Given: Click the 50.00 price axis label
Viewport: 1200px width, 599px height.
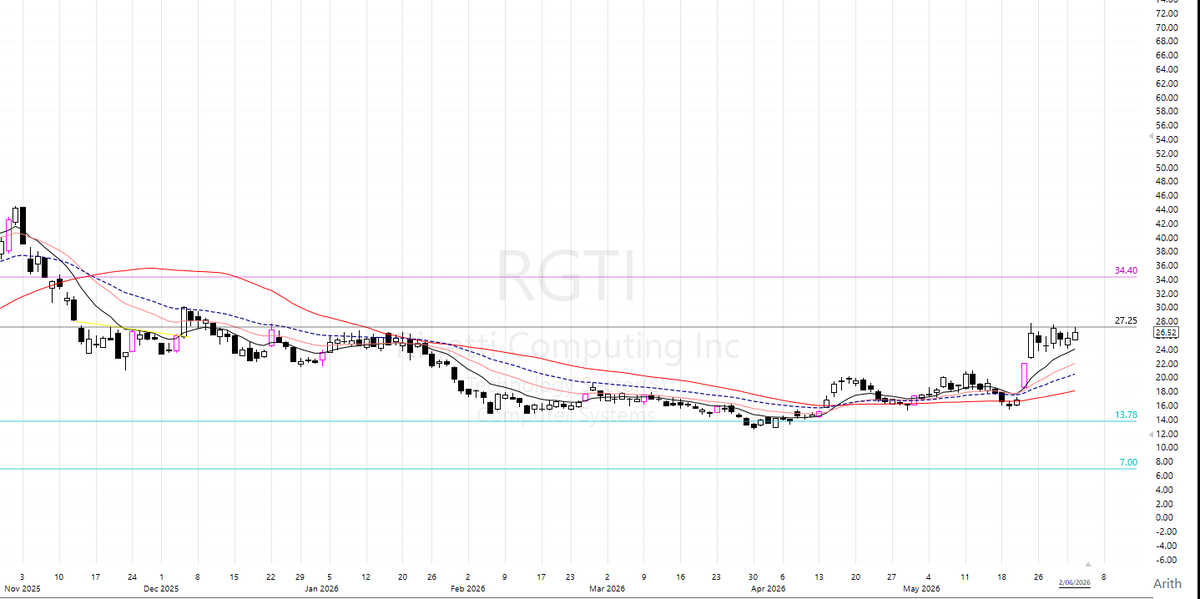Looking at the screenshot, I should point(1165,168).
